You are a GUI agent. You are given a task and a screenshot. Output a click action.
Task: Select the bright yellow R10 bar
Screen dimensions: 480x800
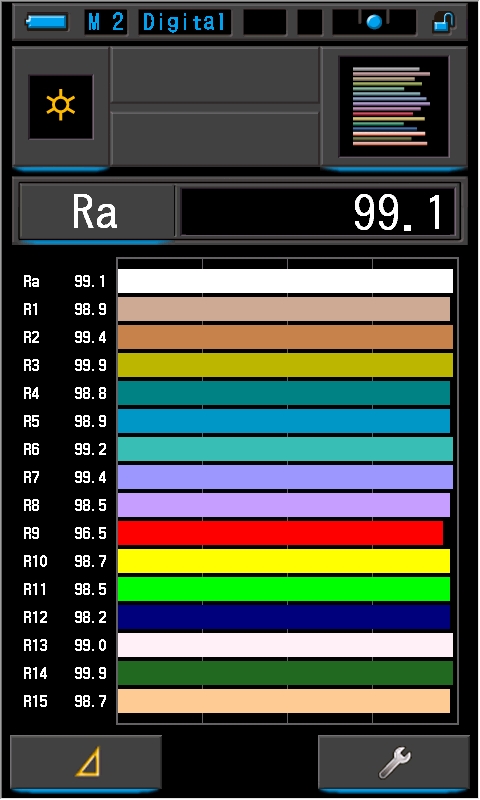pos(284,561)
